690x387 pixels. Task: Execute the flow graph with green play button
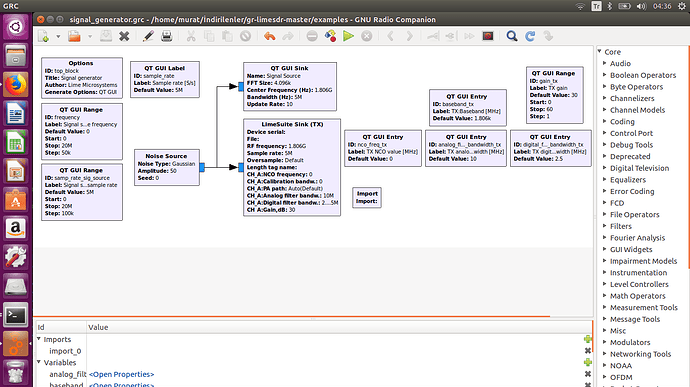coord(349,36)
